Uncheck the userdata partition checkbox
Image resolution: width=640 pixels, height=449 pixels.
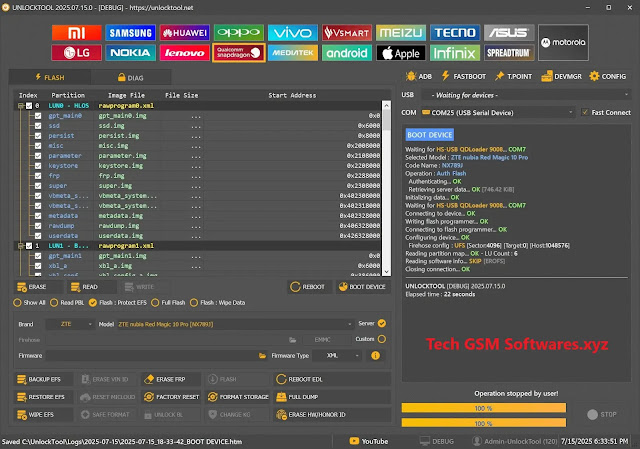click(x=38, y=236)
